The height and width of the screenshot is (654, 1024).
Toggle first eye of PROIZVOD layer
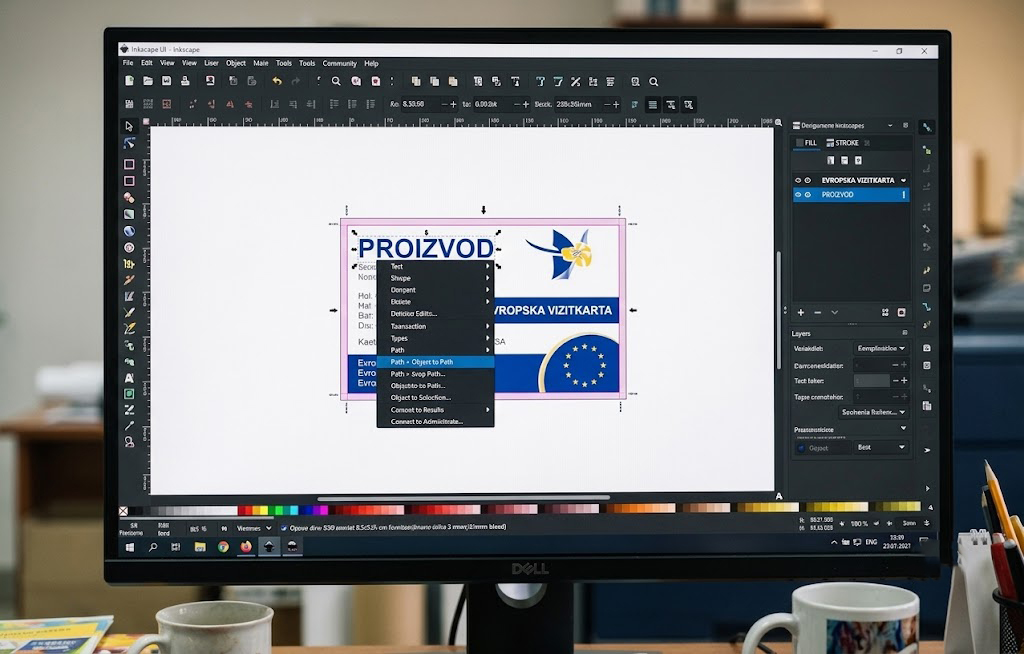coord(797,195)
